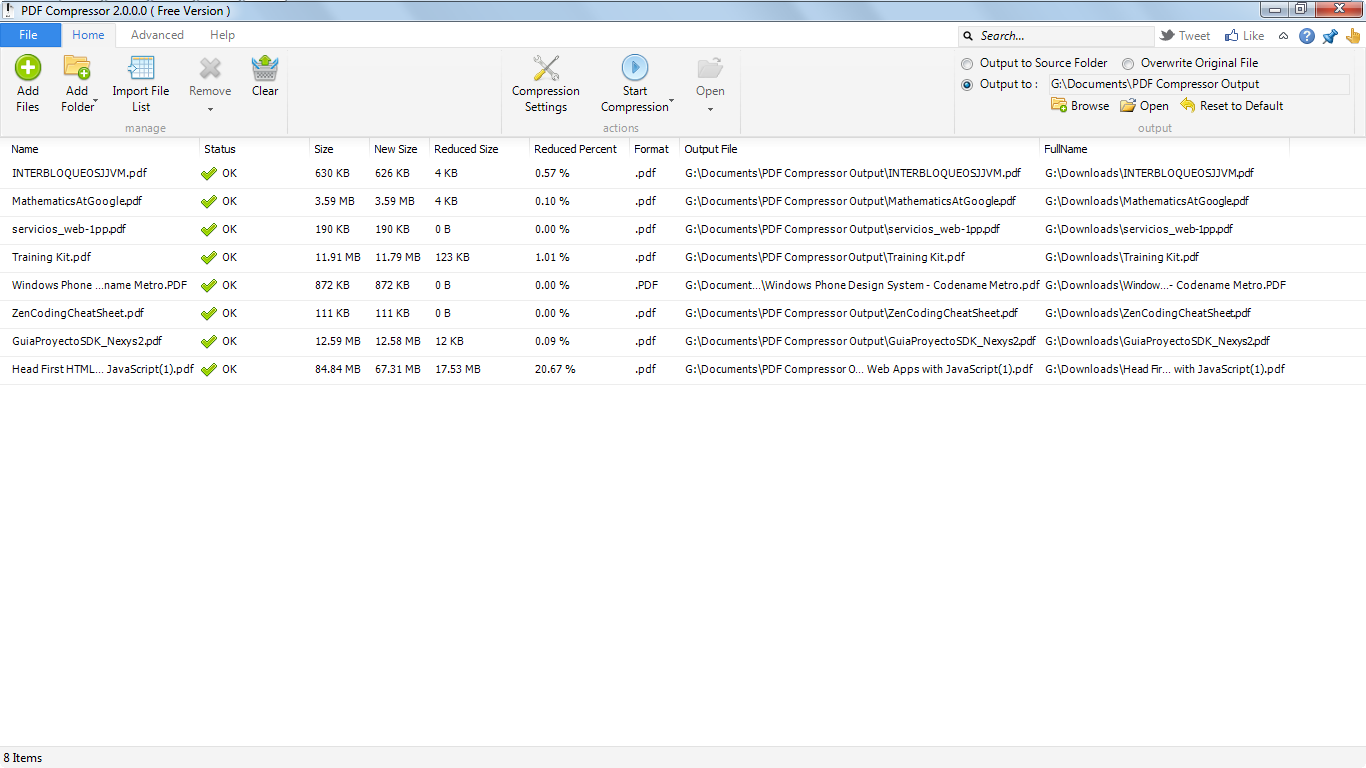The image size is (1366, 768).
Task: Click the thumbs-up Like icon
Action: (x=1232, y=35)
